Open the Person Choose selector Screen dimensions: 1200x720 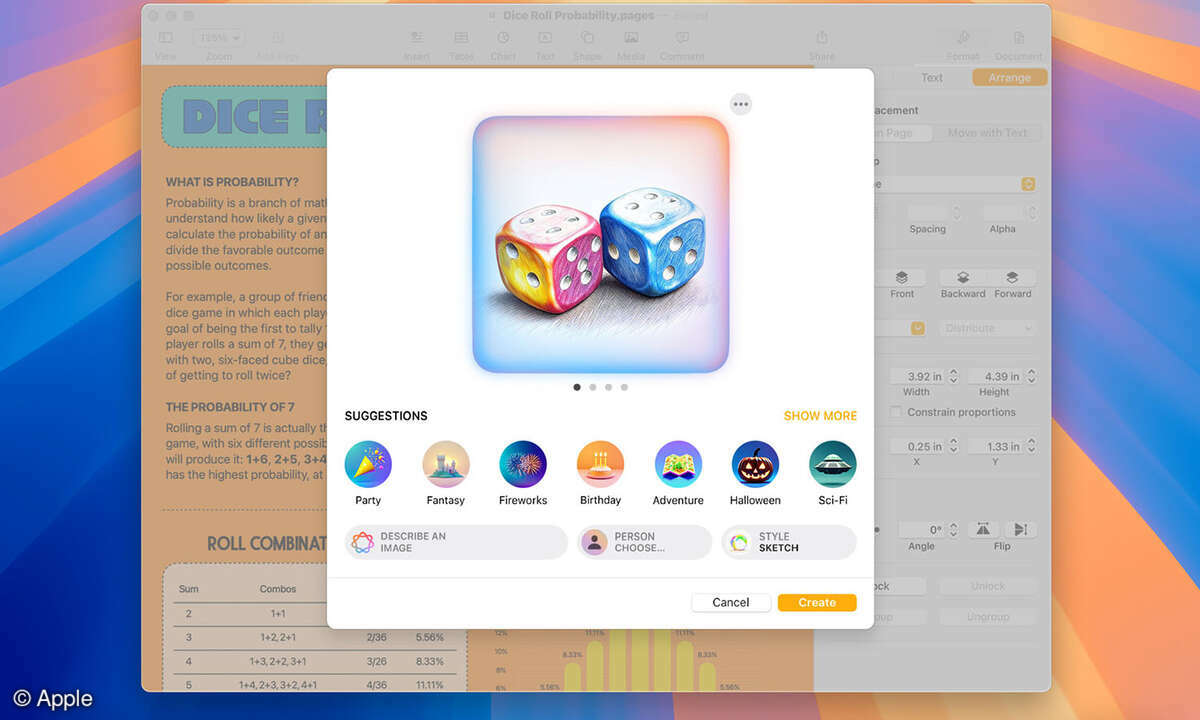(644, 542)
